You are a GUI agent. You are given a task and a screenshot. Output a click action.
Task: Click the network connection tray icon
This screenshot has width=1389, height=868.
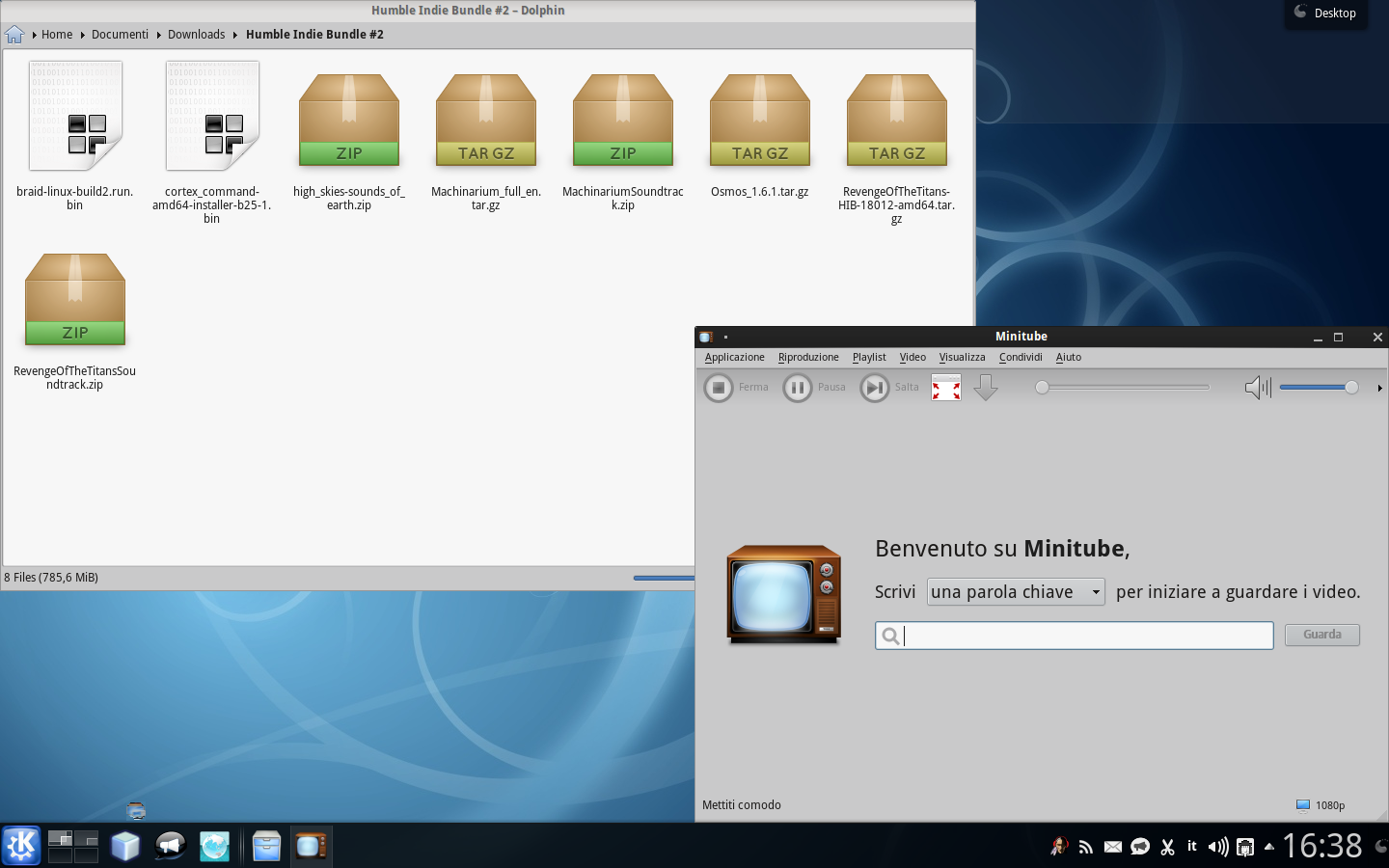coord(1245,847)
